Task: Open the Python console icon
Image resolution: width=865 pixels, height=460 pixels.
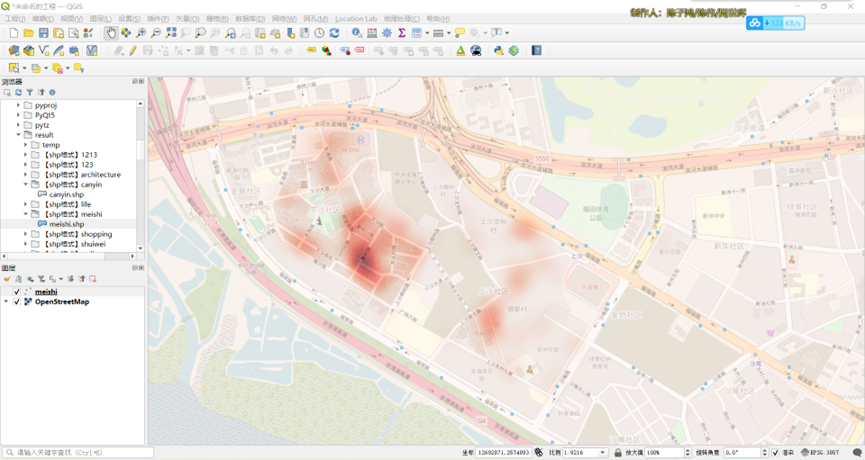Action: click(x=499, y=51)
